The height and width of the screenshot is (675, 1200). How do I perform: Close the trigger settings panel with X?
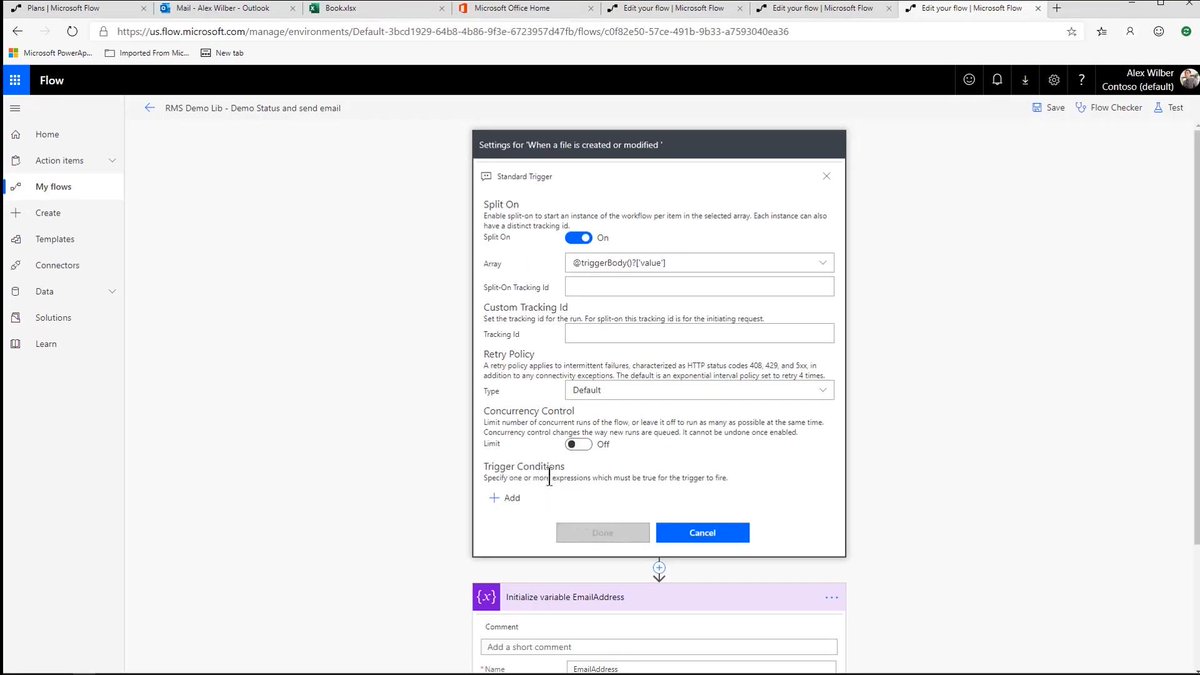pyautogui.click(x=826, y=176)
